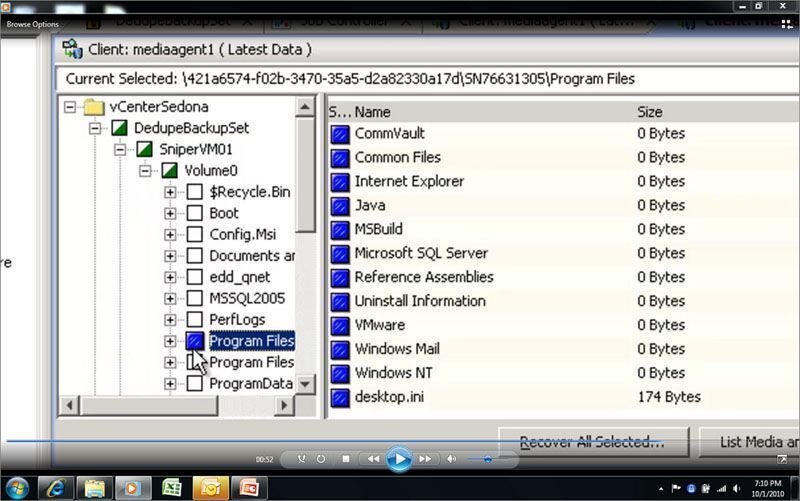800x501 pixels.
Task: Open PowerPoint from the taskbar
Action: [249, 488]
